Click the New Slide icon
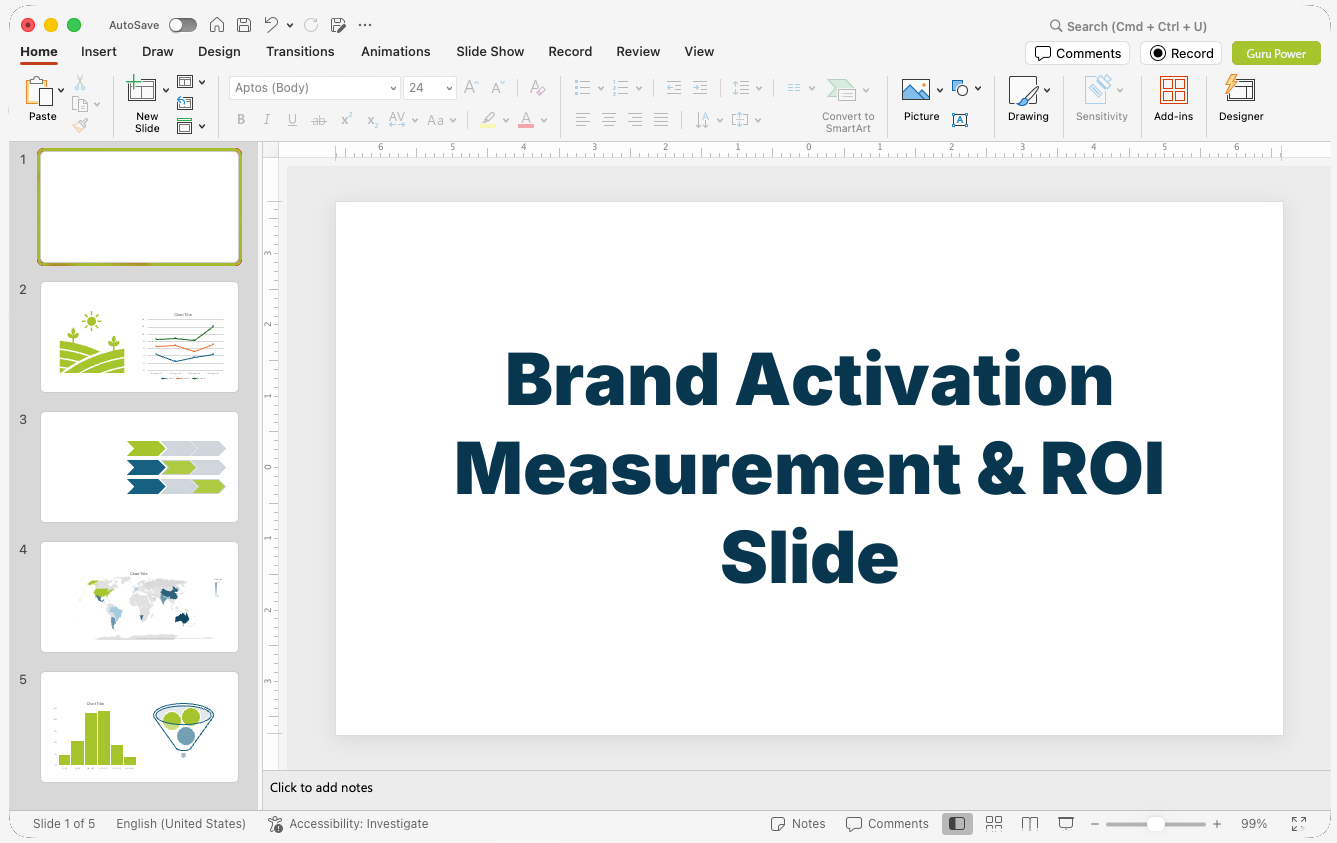Screen dimensions: 1337x843 click(141, 90)
